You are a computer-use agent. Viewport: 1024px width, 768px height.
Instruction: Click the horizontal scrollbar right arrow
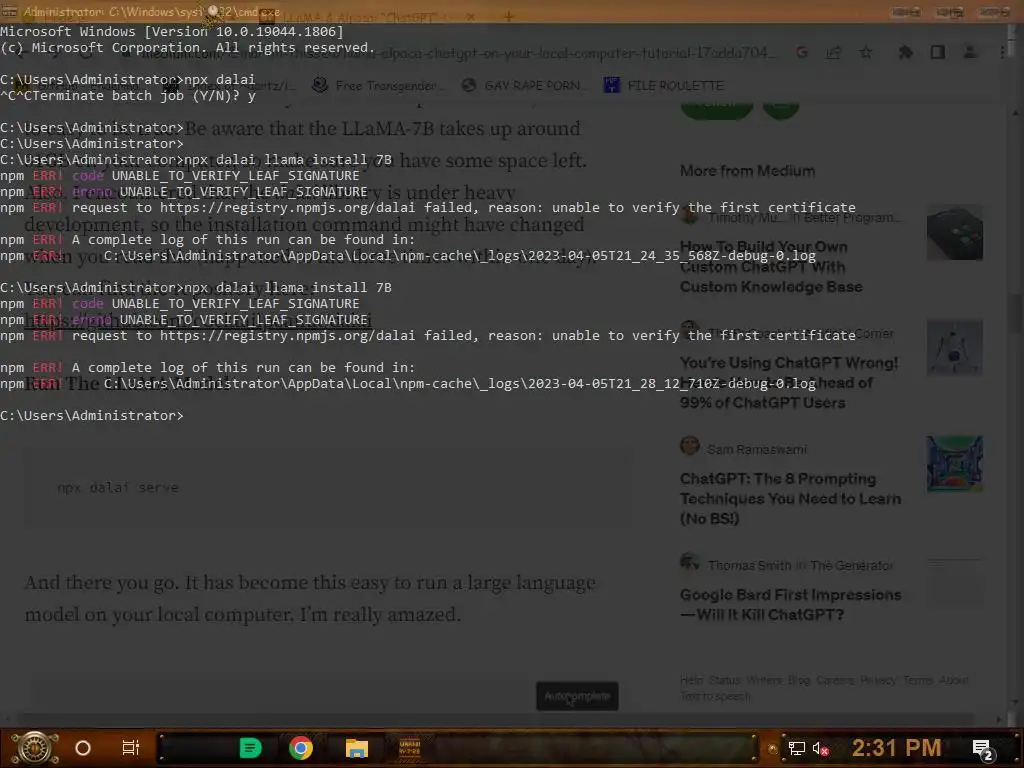point(999,719)
